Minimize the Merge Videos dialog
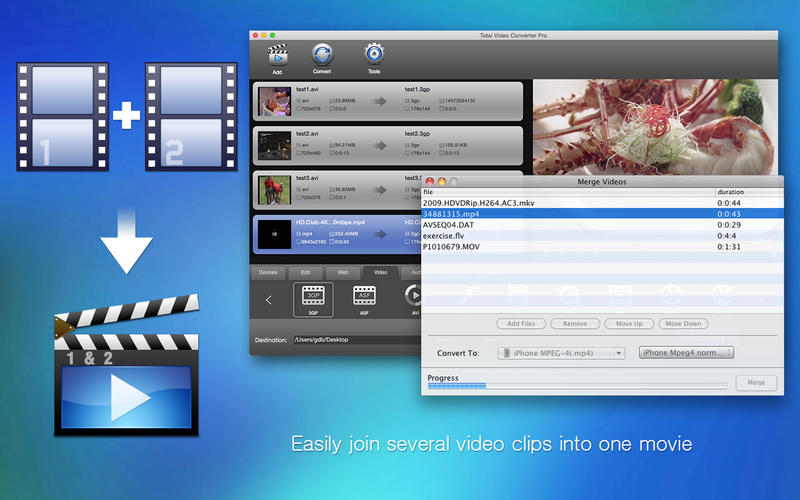The height and width of the screenshot is (500, 800). [442, 182]
